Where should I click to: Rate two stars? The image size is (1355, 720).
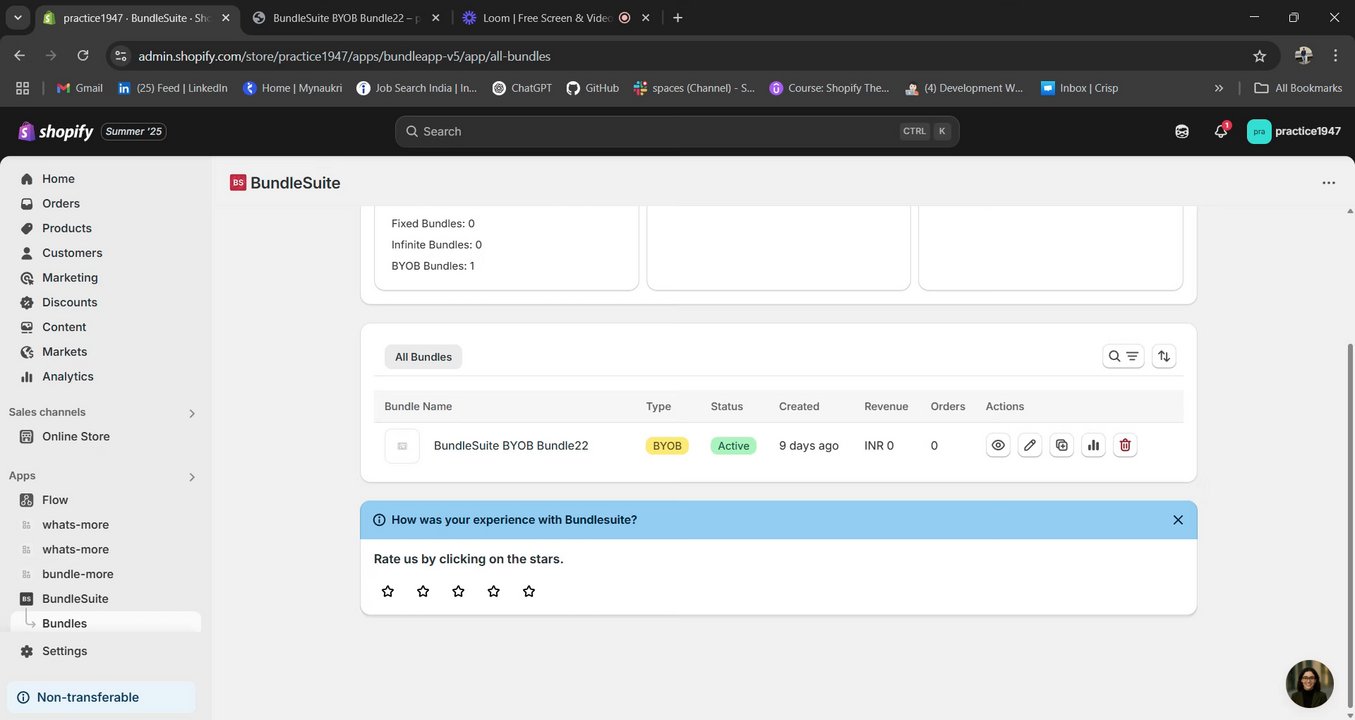coord(423,591)
